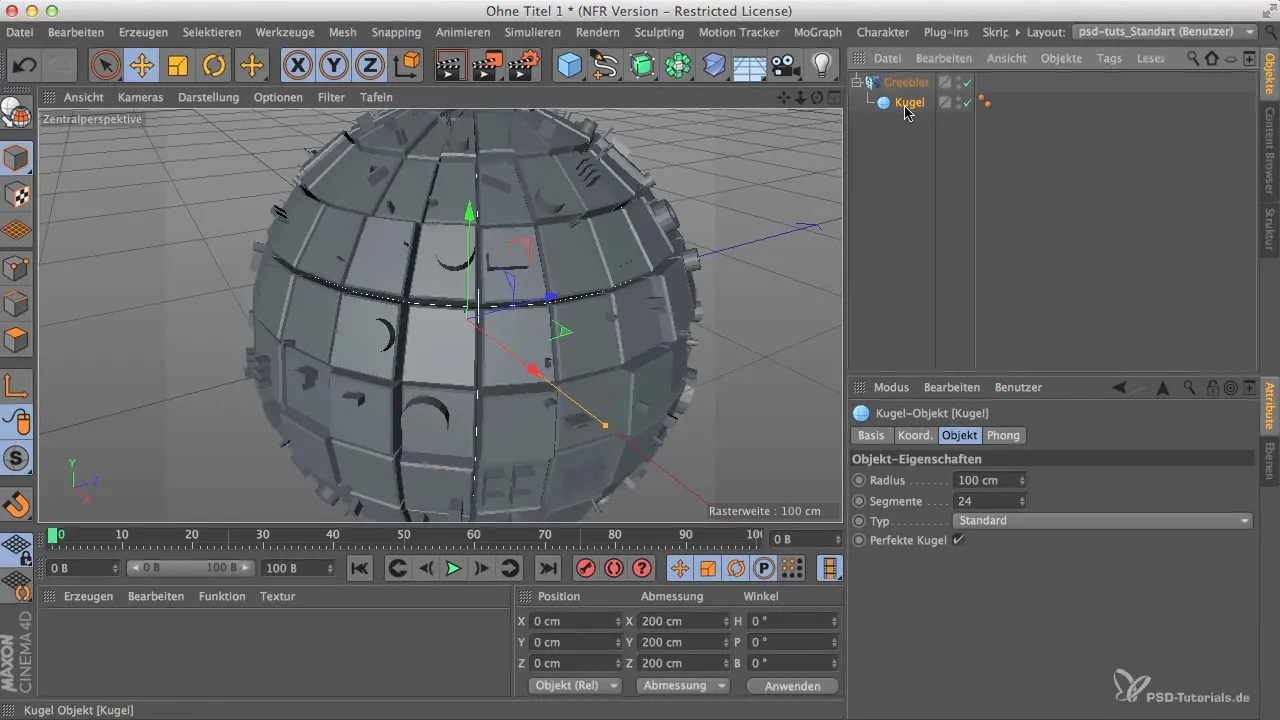Click the Anwenden button

pos(792,686)
